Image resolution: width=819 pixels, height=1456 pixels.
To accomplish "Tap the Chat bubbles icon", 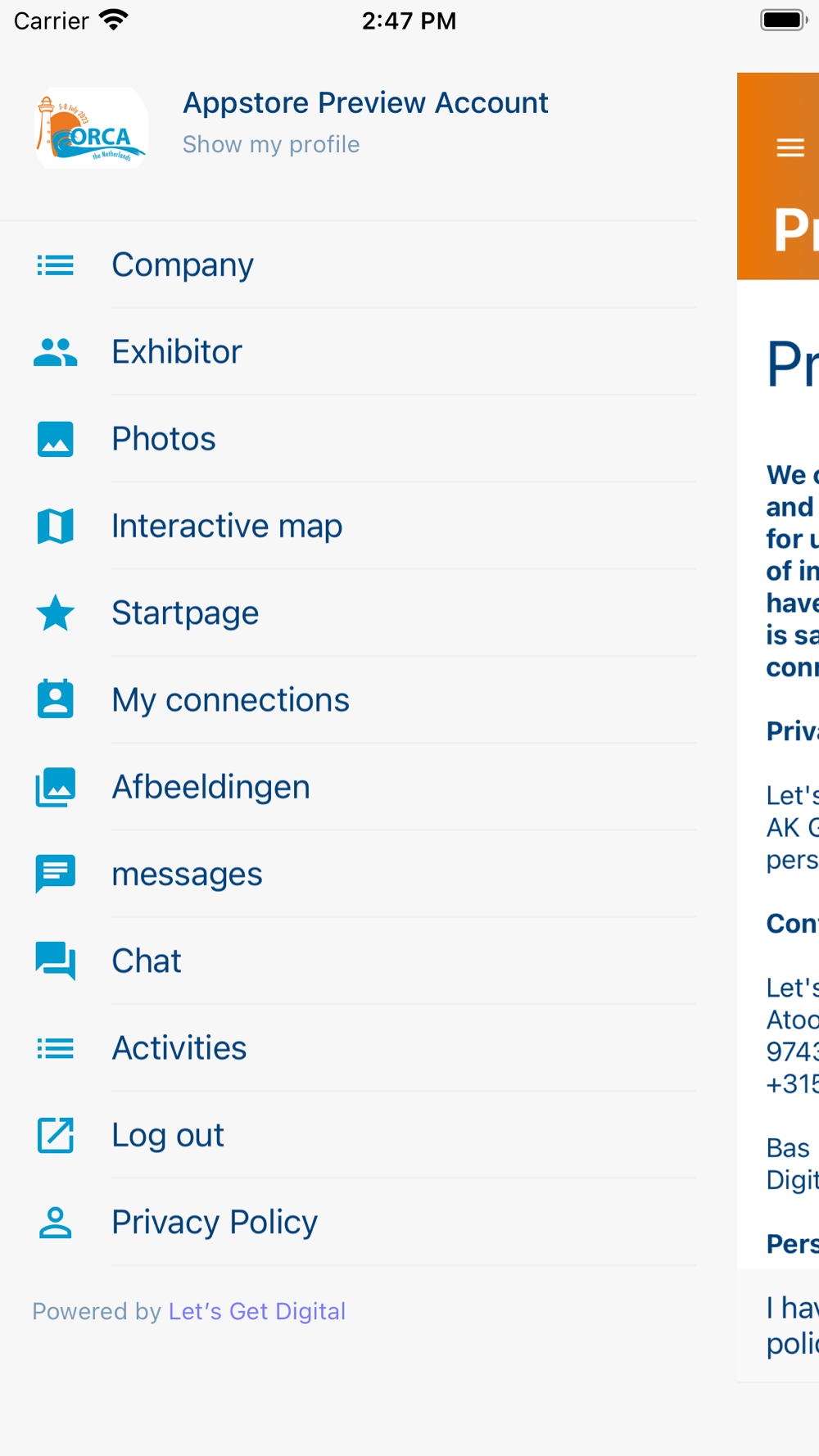I will click(x=56, y=961).
